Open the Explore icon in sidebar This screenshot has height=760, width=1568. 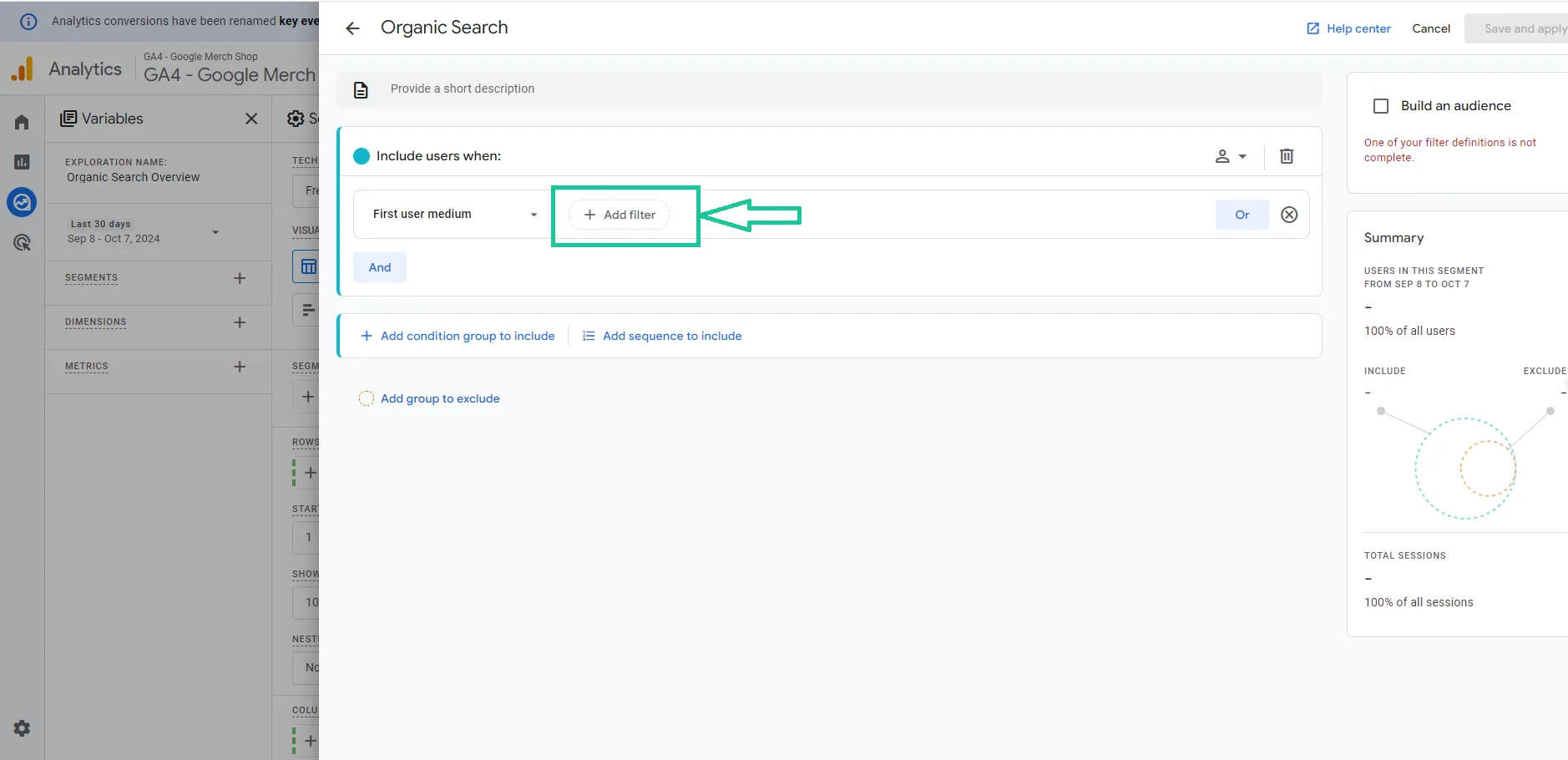tap(22, 202)
